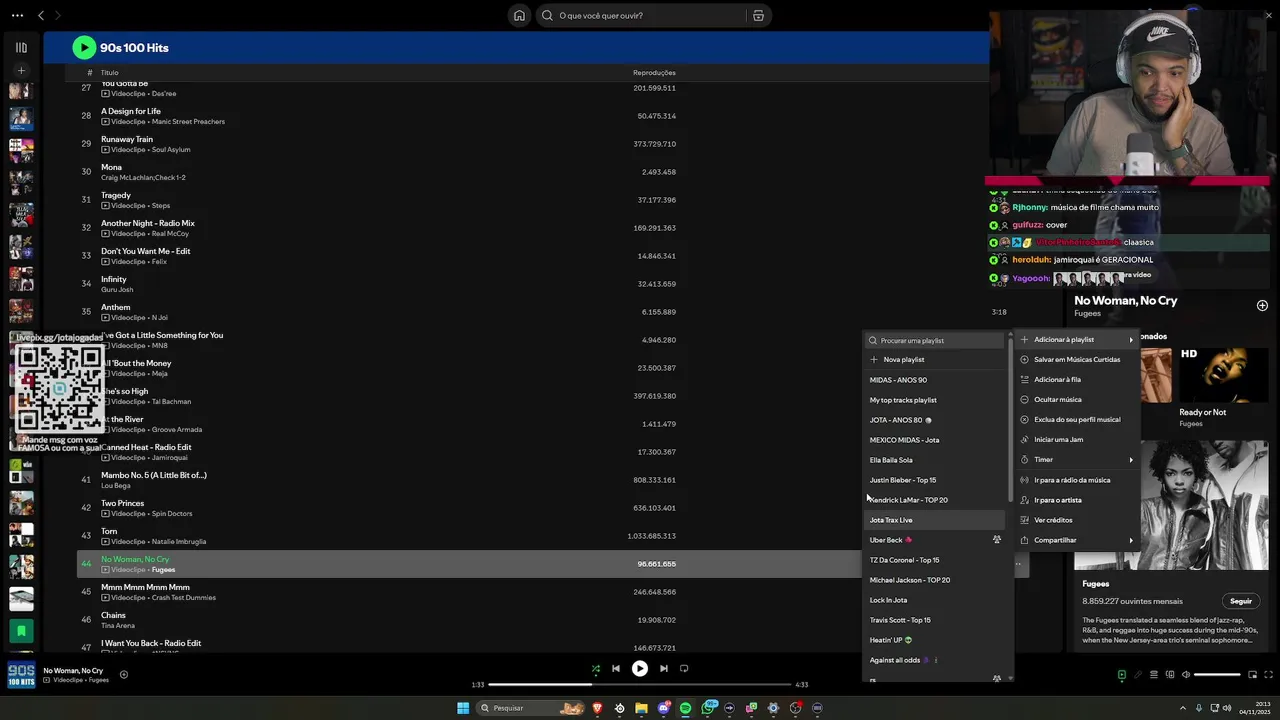This screenshot has width=1280, height=720.
Task: Open 90s 100 Hits cover in player bar
Action: tap(21, 675)
